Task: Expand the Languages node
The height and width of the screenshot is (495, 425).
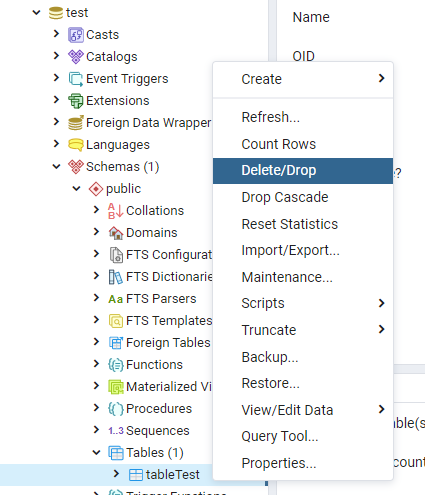Action: 56,144
